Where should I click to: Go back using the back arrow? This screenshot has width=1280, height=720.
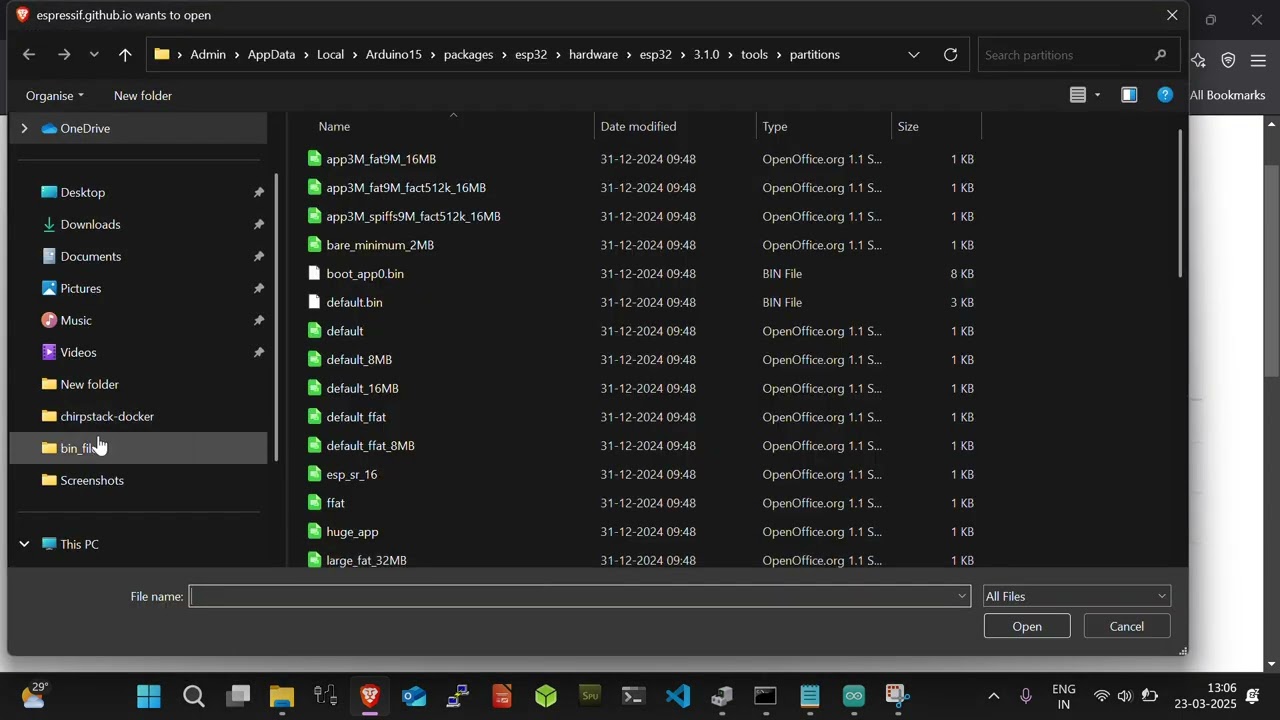29,55
